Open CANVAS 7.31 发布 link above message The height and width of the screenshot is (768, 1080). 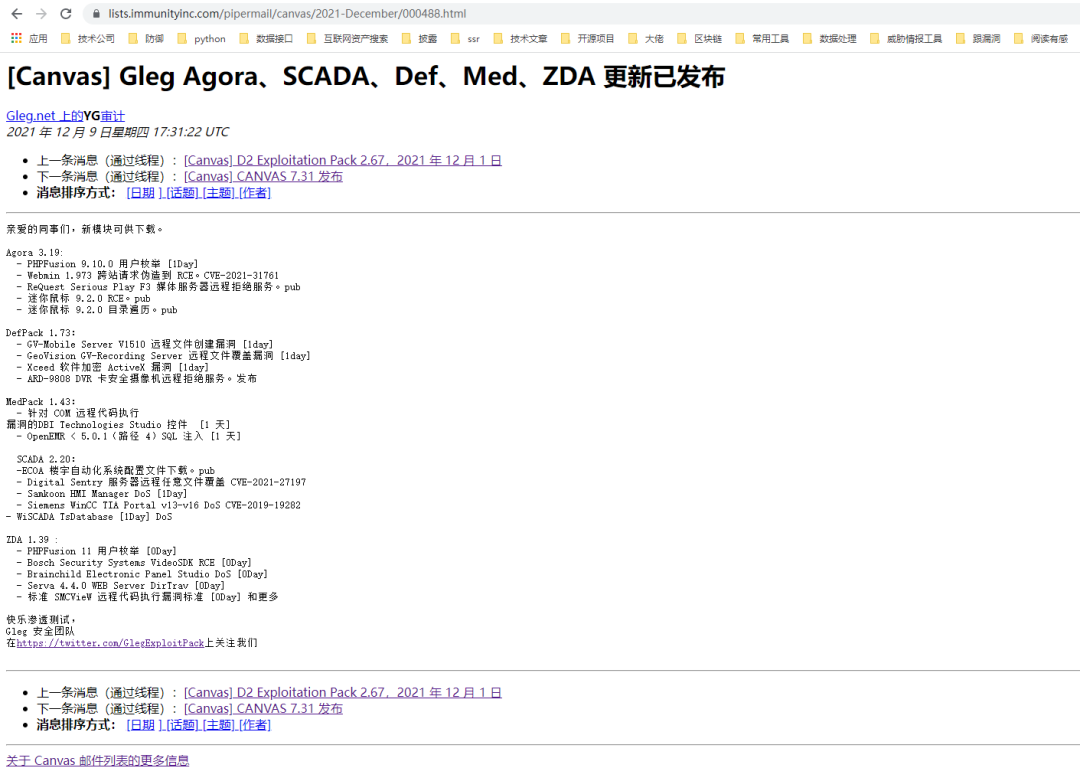click(x=263, y=176)
